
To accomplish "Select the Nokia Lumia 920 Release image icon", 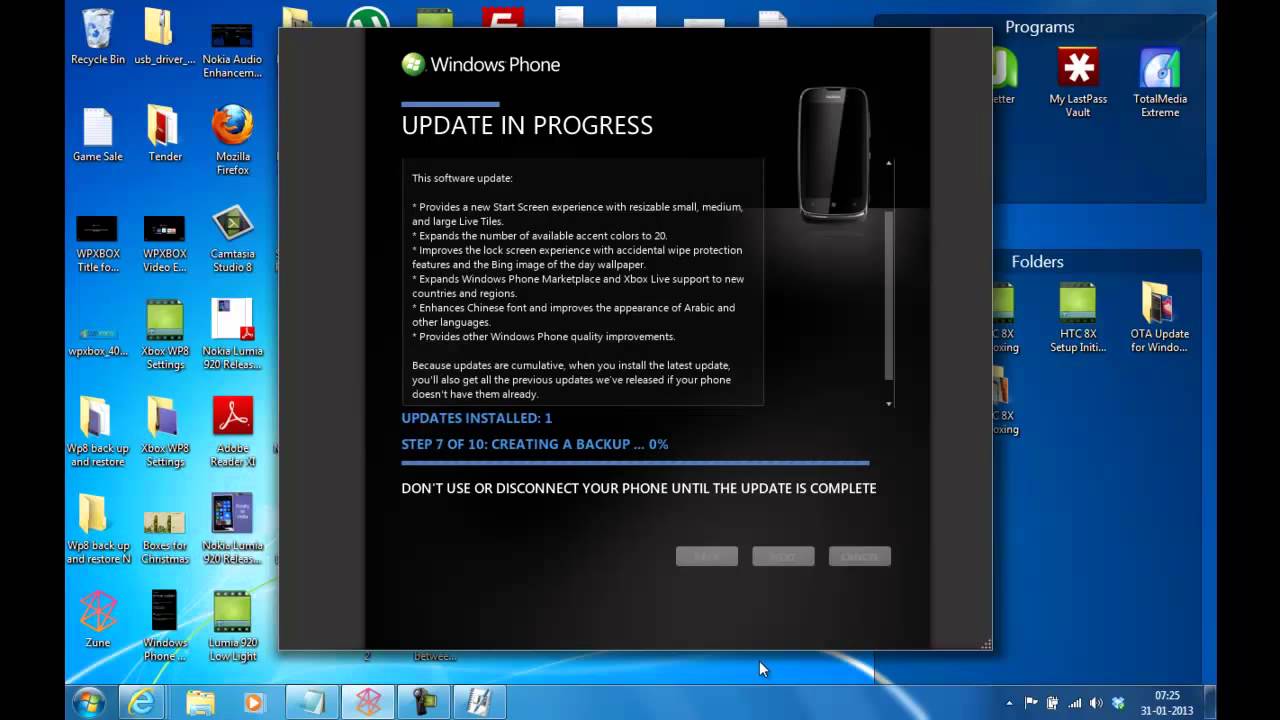I will click(x=232, y=529).
